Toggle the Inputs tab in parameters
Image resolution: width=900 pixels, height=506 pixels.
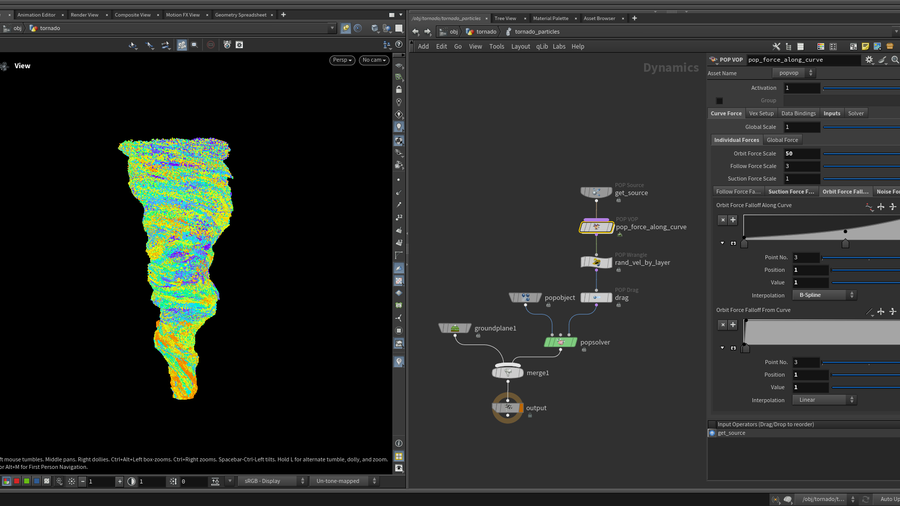coord(832,114)
